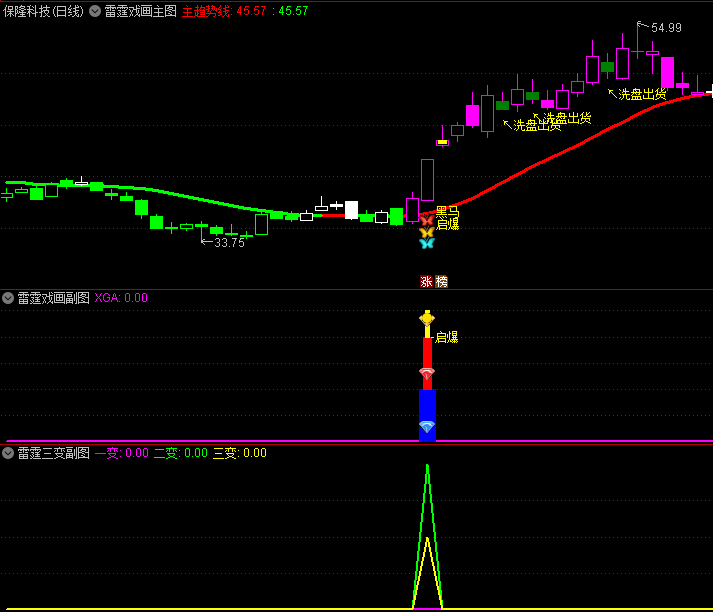Click the 黑马 signal label
This screenshot has width=713, height=612.
[x=447, y=211]
